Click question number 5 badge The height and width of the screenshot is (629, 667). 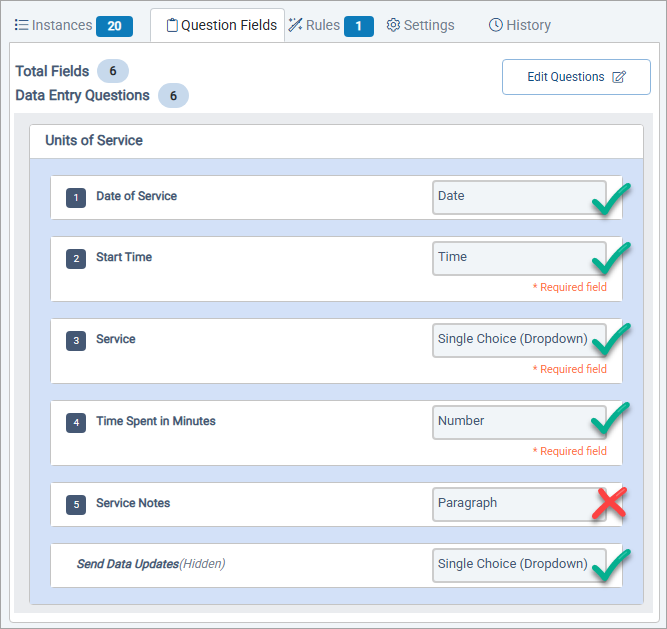[76, 504]
